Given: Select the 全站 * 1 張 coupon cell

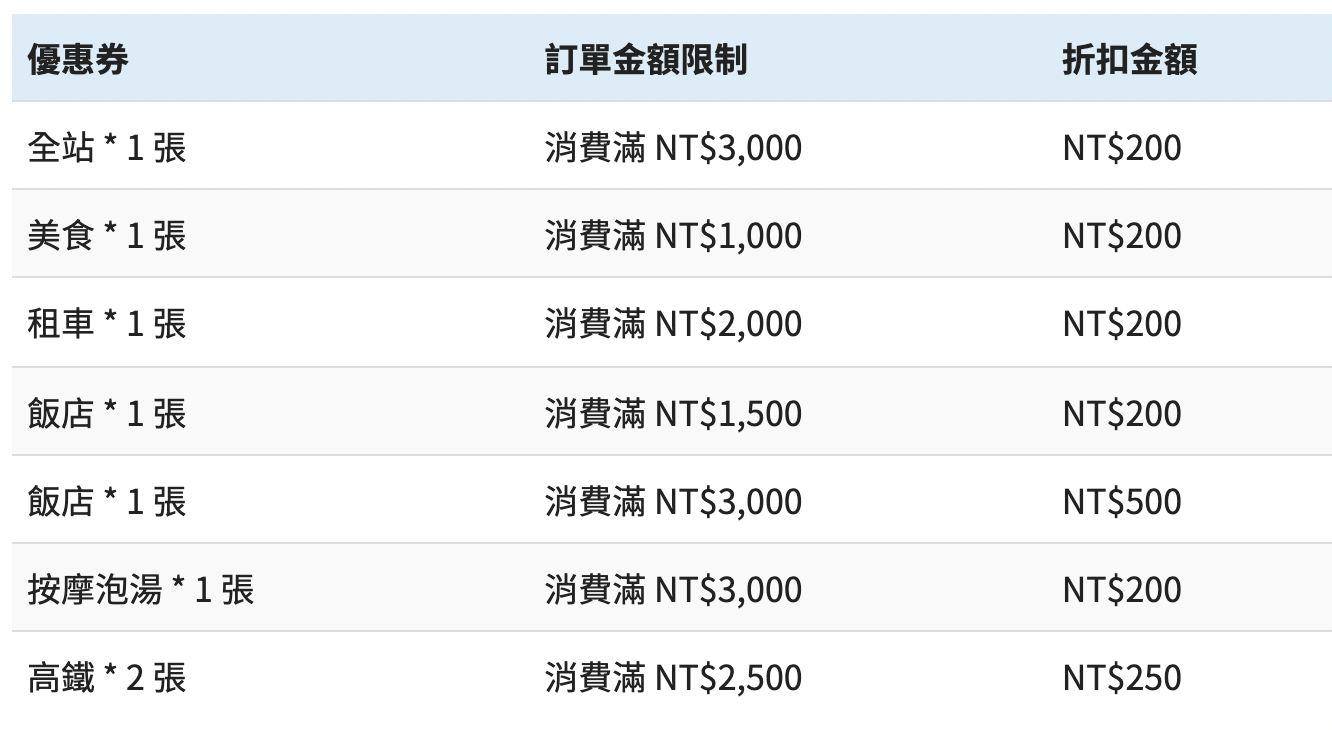Looking at the screenshot, I should pyautogui.click(x=107, y=148).
